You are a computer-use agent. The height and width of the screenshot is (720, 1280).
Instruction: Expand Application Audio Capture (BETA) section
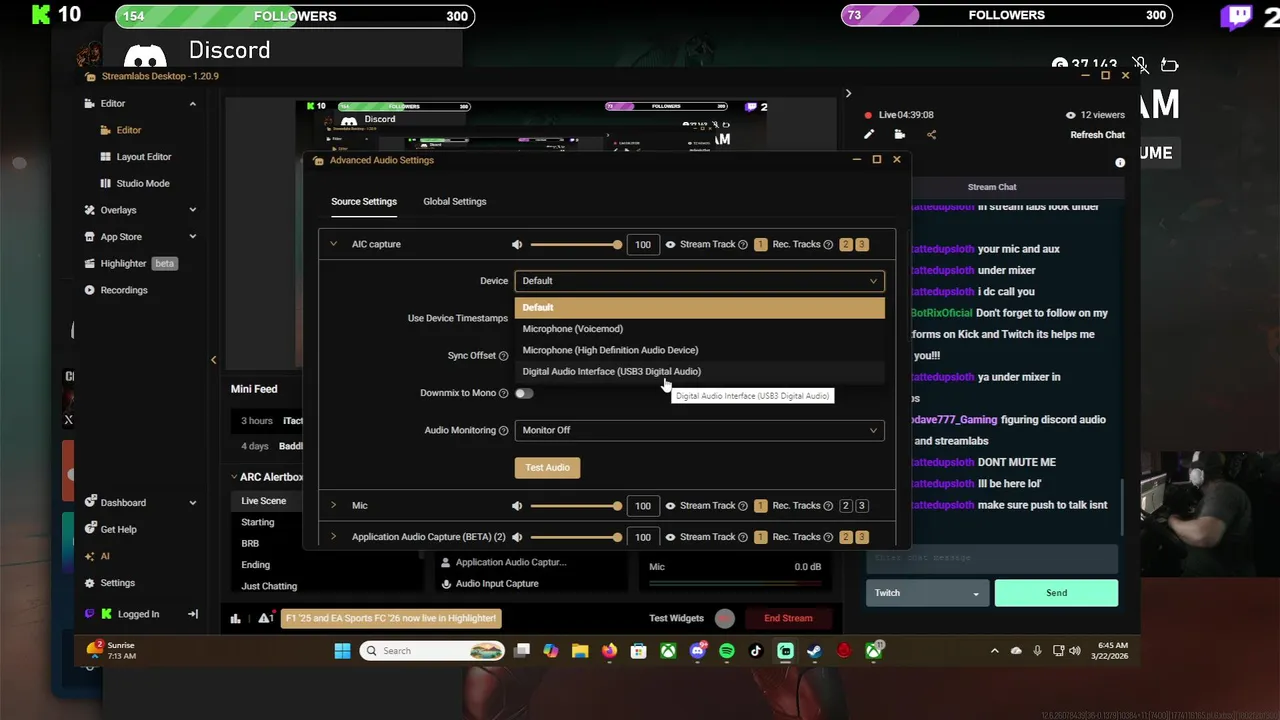(333, 537)
